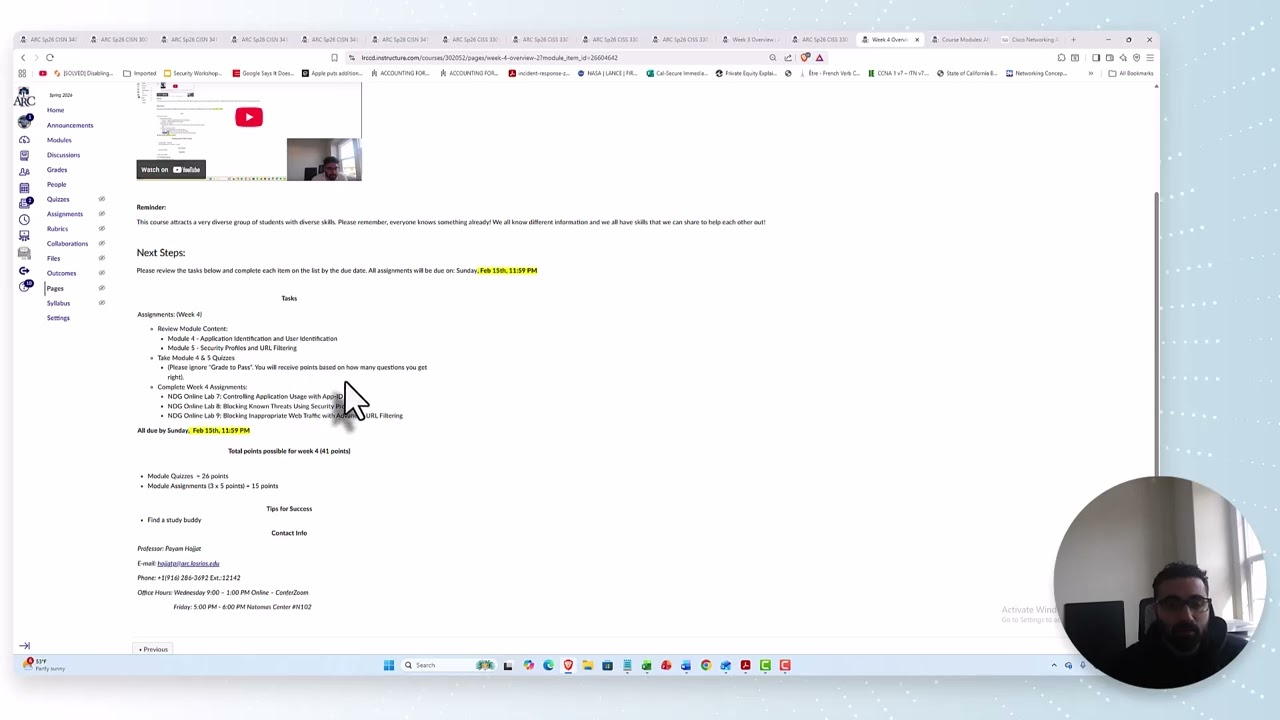Open People in course navigation

point(56,184)
